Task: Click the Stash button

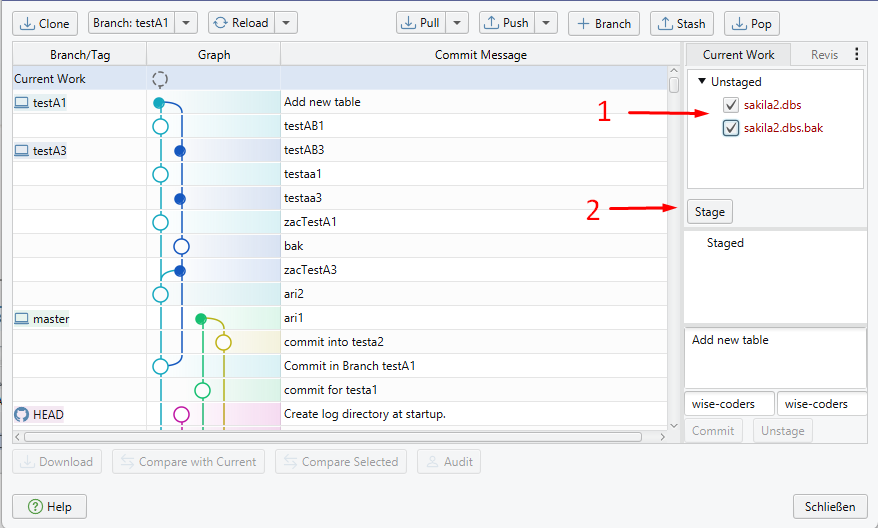Action: (681, 24)
